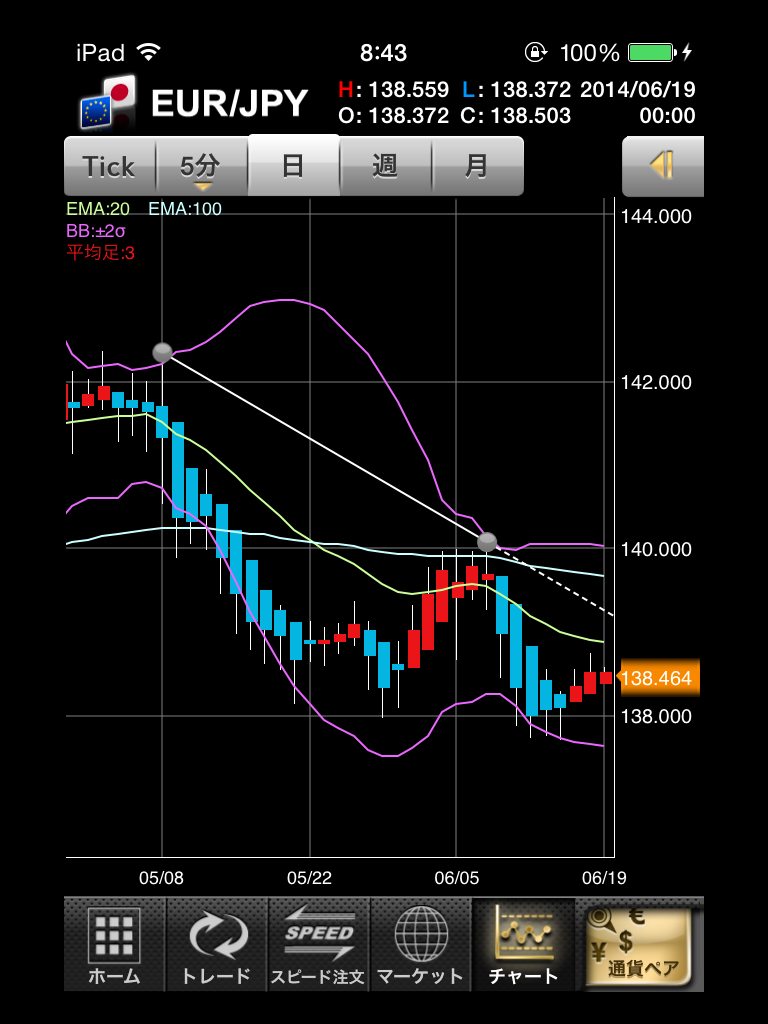
Task: Open the ホーム home tab
Action: click(x=115, y=945)
